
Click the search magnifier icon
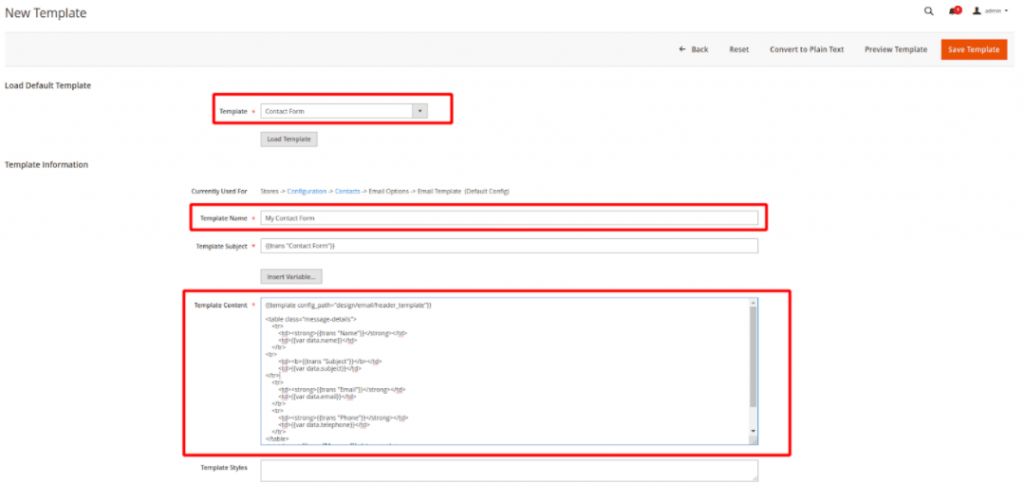[928, 11]
